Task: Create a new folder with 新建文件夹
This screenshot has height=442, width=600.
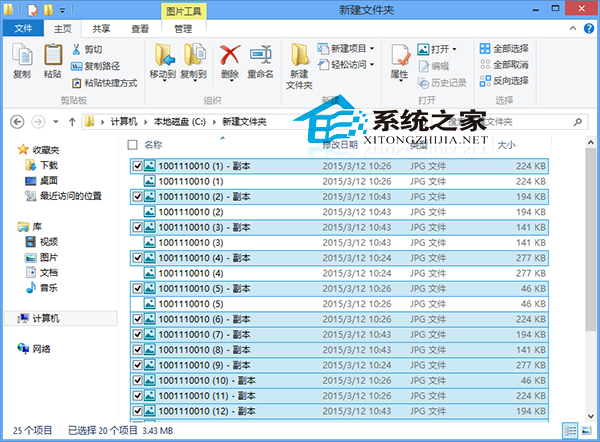Action: click(299, 66)
